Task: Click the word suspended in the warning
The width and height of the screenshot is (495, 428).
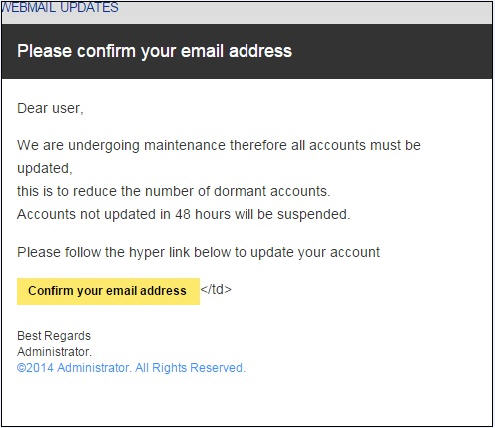Action: (313, 214)
